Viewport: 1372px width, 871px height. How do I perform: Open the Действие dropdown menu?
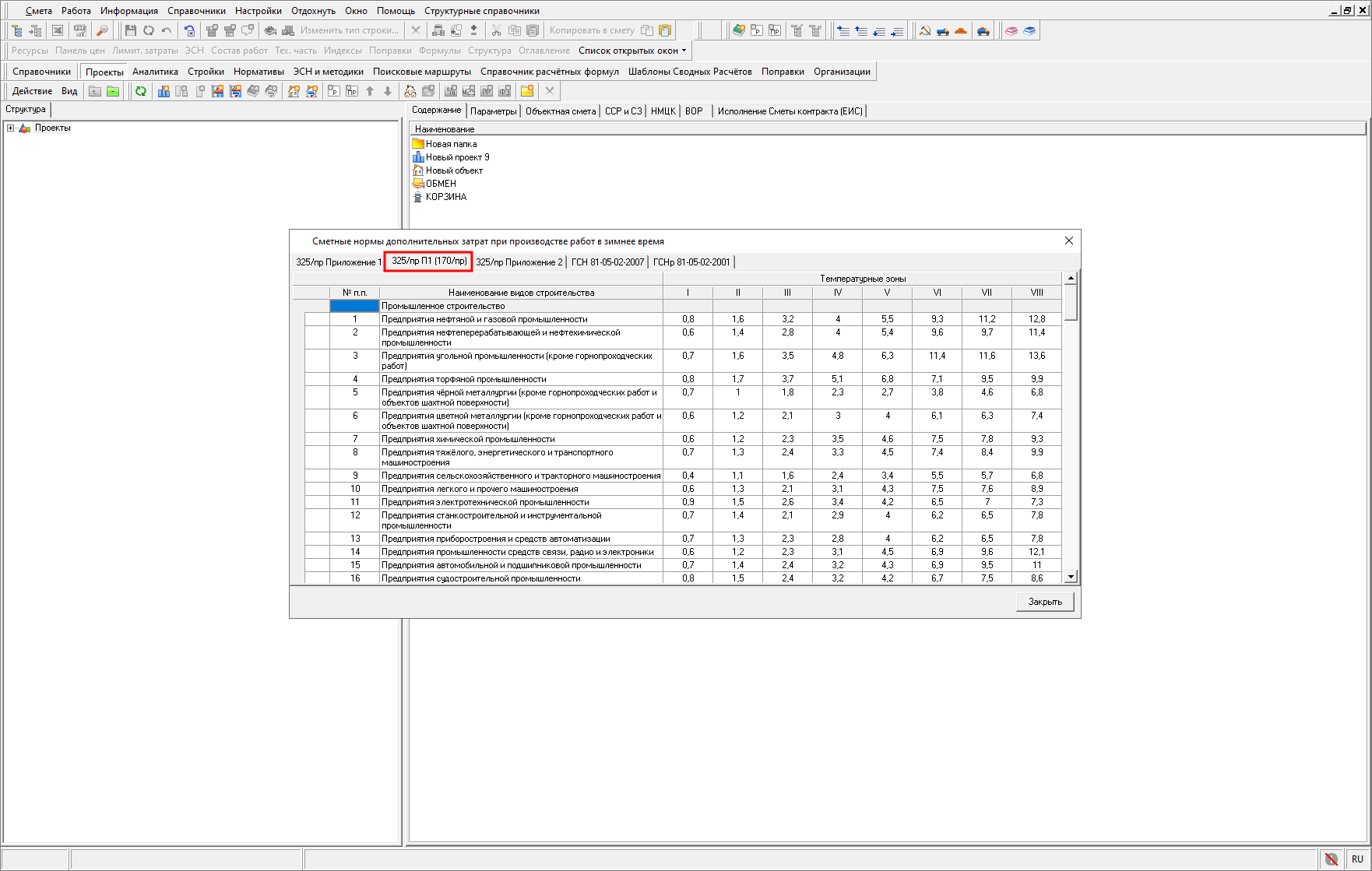pos(32,91)
